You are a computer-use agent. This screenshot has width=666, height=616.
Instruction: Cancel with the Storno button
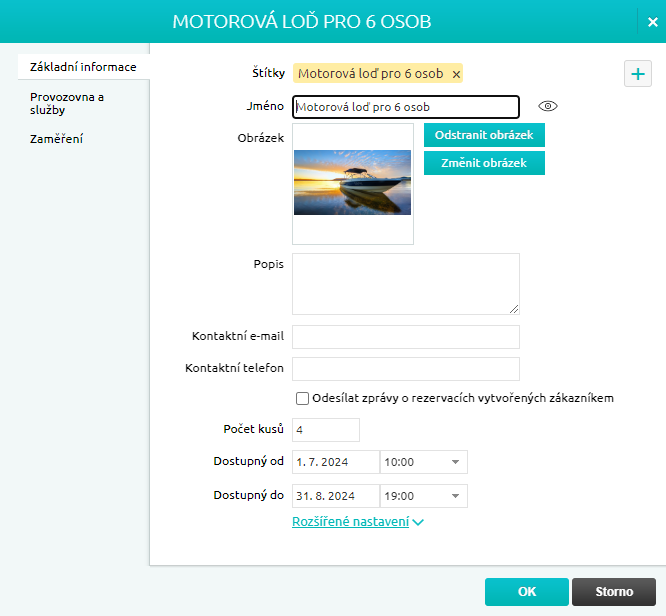coord(614,592)
